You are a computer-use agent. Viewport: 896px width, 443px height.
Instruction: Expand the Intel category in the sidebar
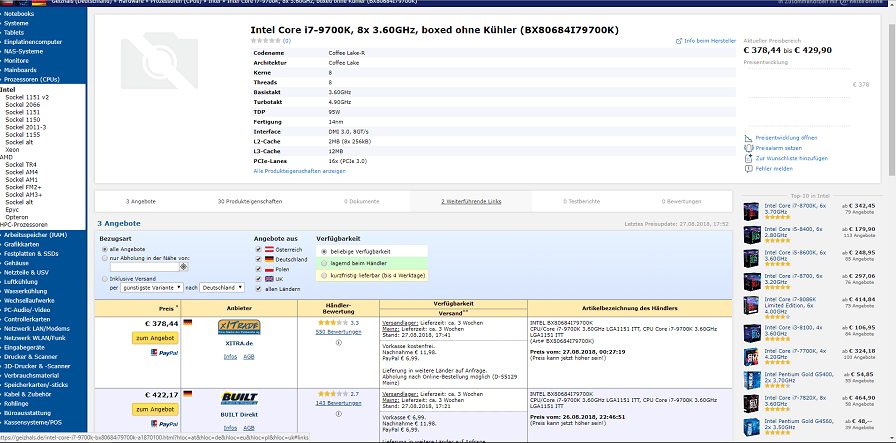8,90
